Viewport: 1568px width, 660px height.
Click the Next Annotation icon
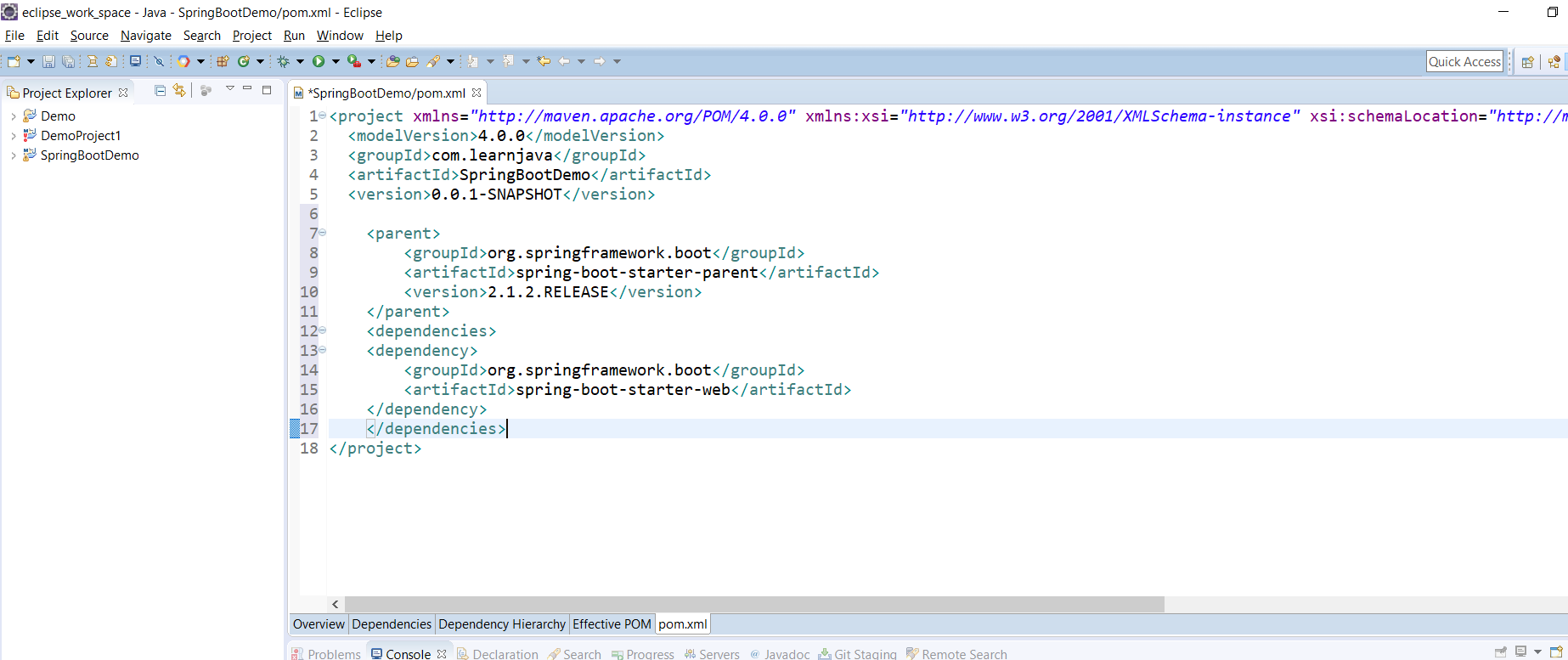473,61
